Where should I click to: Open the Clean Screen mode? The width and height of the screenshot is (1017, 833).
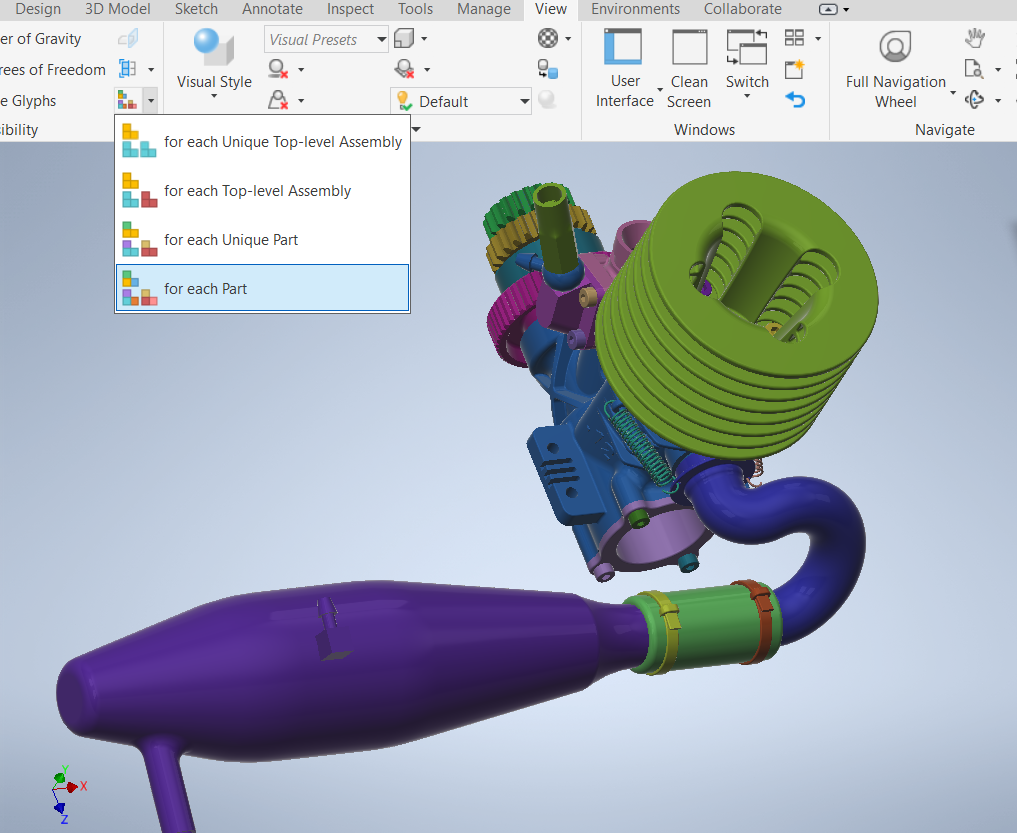pos(688,65)
